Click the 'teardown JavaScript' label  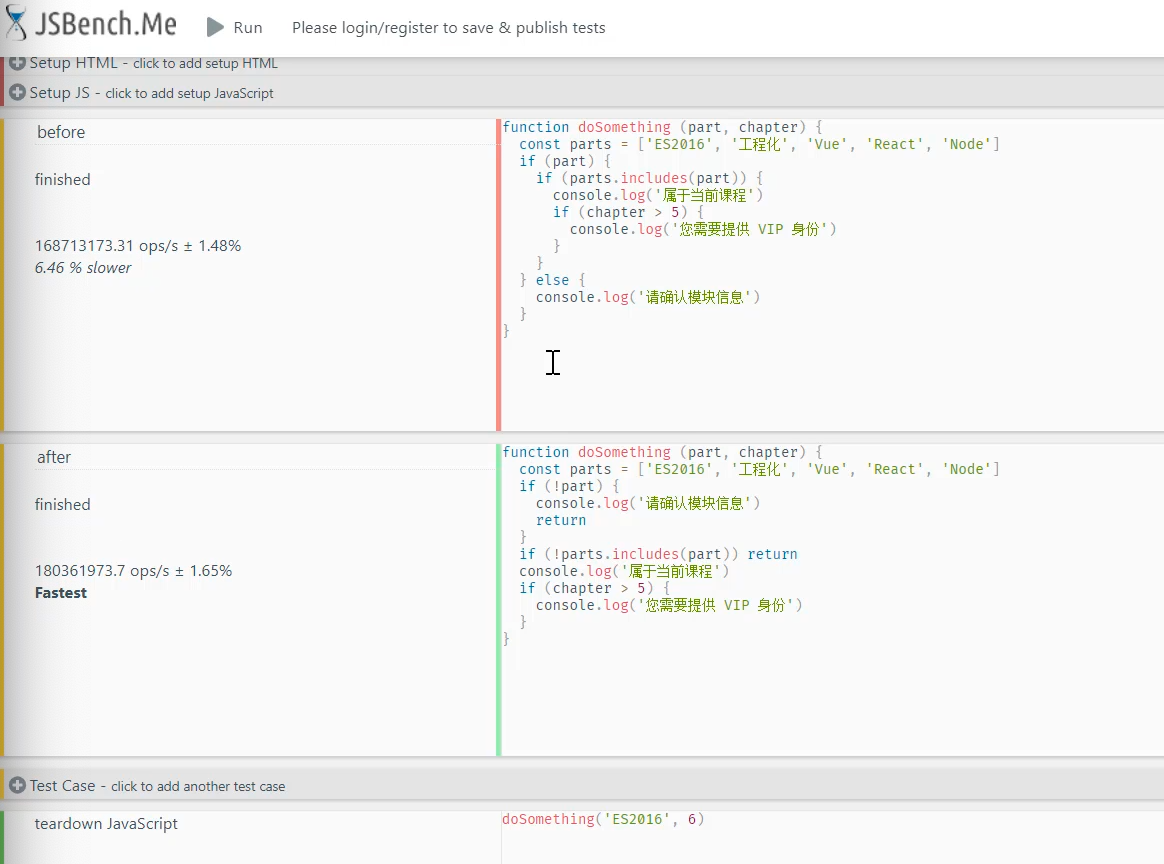click(106, 823)
